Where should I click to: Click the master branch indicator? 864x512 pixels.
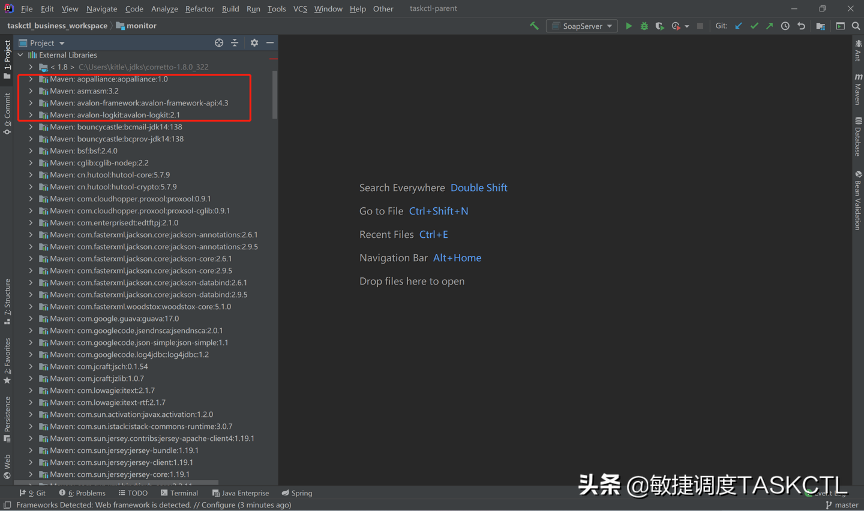842,505
